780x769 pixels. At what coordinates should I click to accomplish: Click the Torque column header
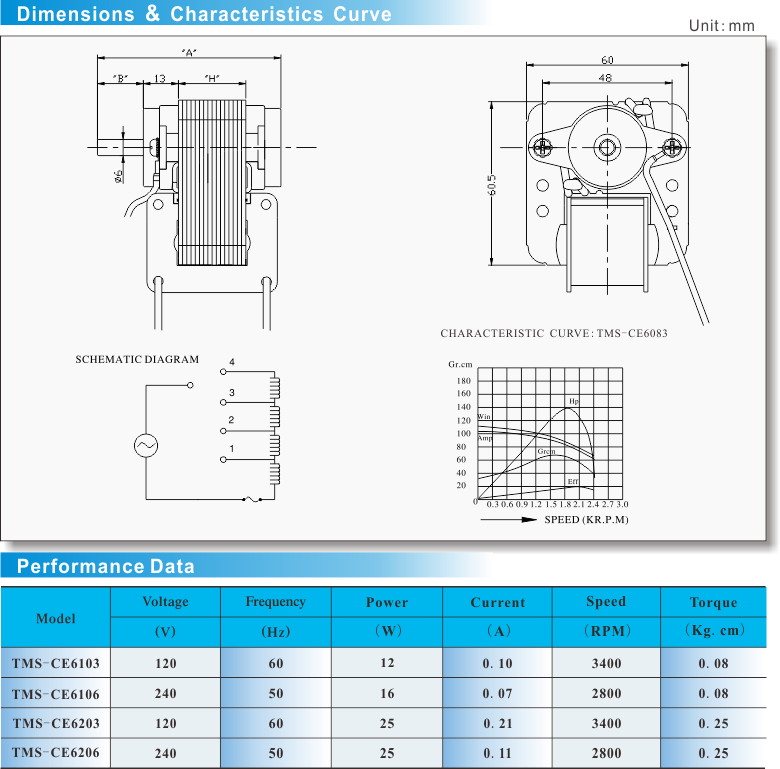(713, 602)
